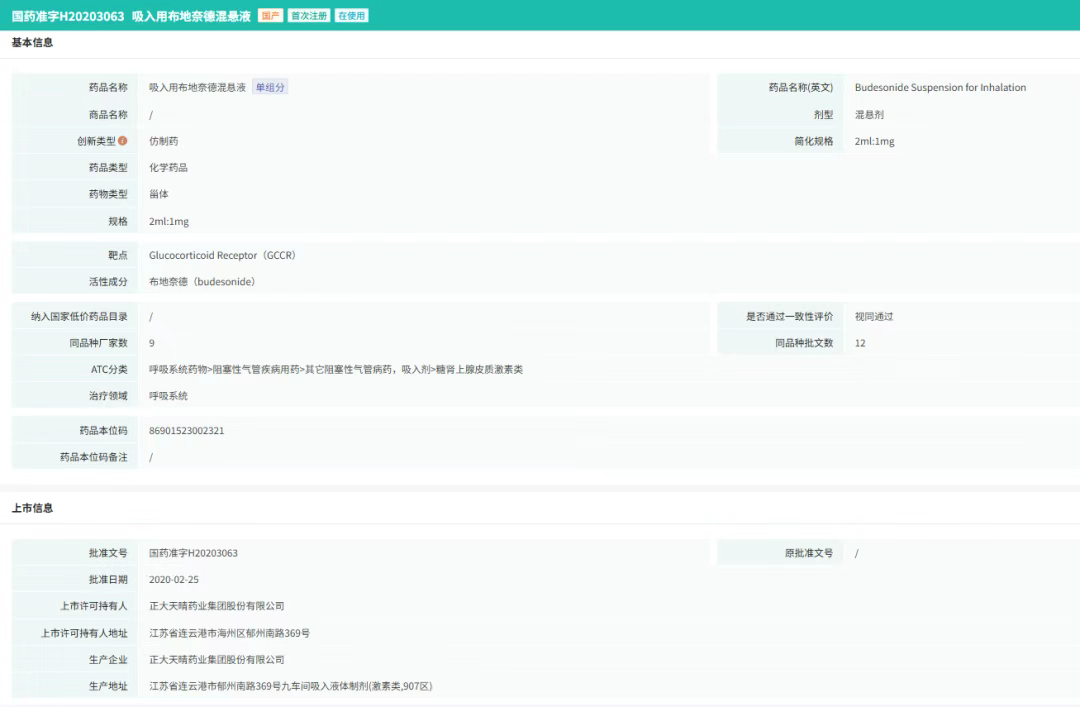Click English name Budesonide Suspension for Inhalation
This screenshot has width=1080, height=707.
pos(940,88)
